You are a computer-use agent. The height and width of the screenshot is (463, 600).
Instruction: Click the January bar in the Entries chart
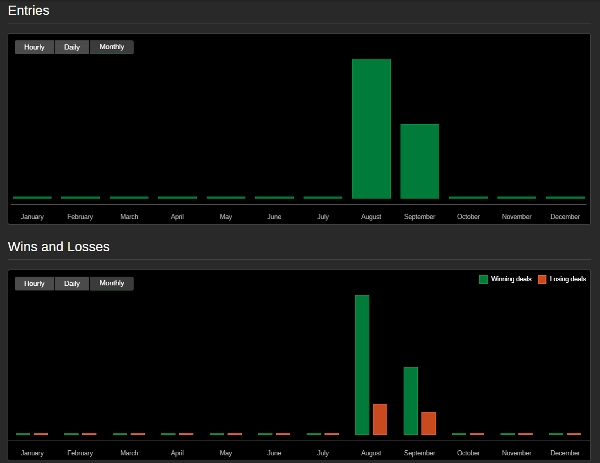(x=31, y=198)
